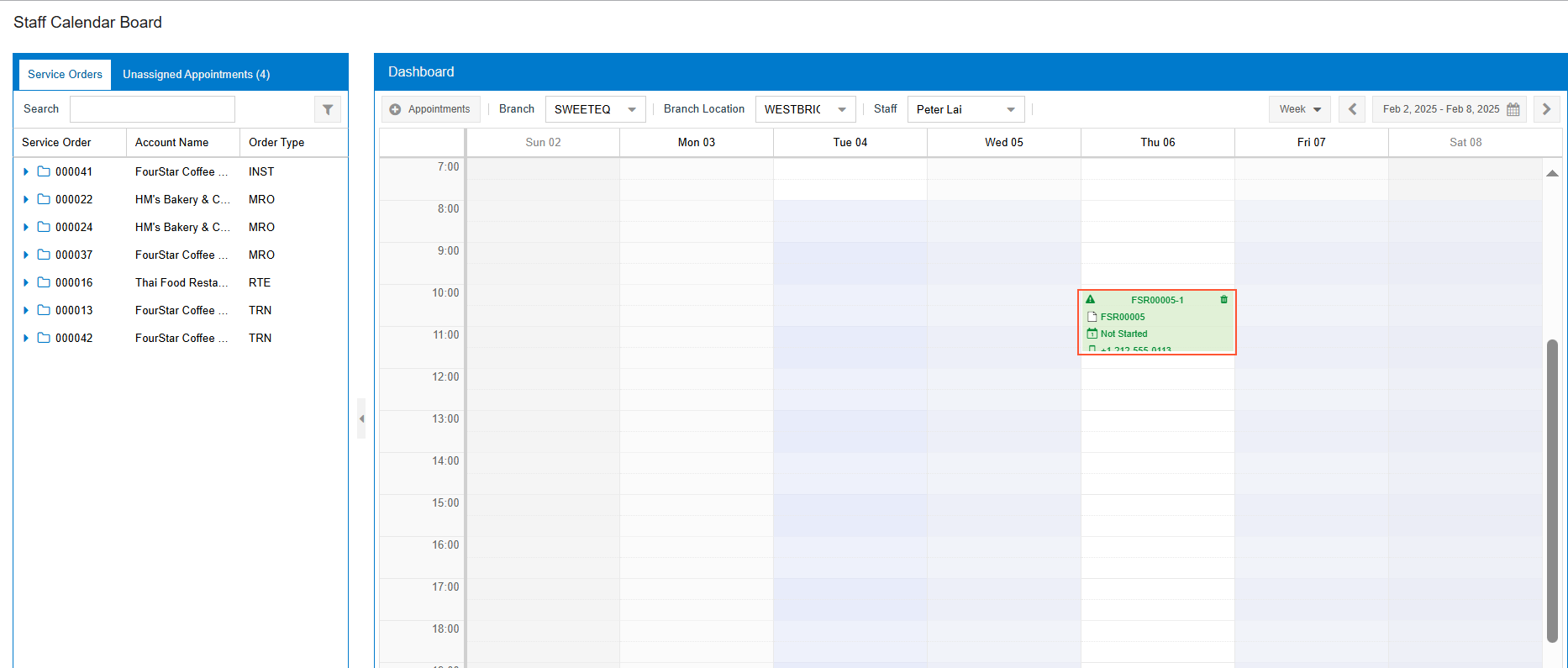Click the filter funnel icon in Service Orders

pyautogui.click(x=328, y=109)
